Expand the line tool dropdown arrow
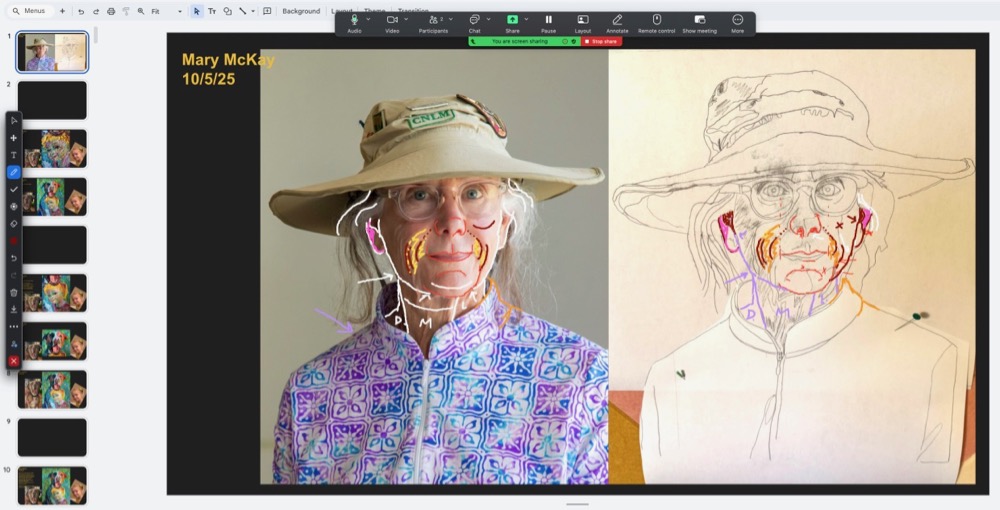Image resolution: width=1000 pixels, height=510 pixels. coord(253,11)
